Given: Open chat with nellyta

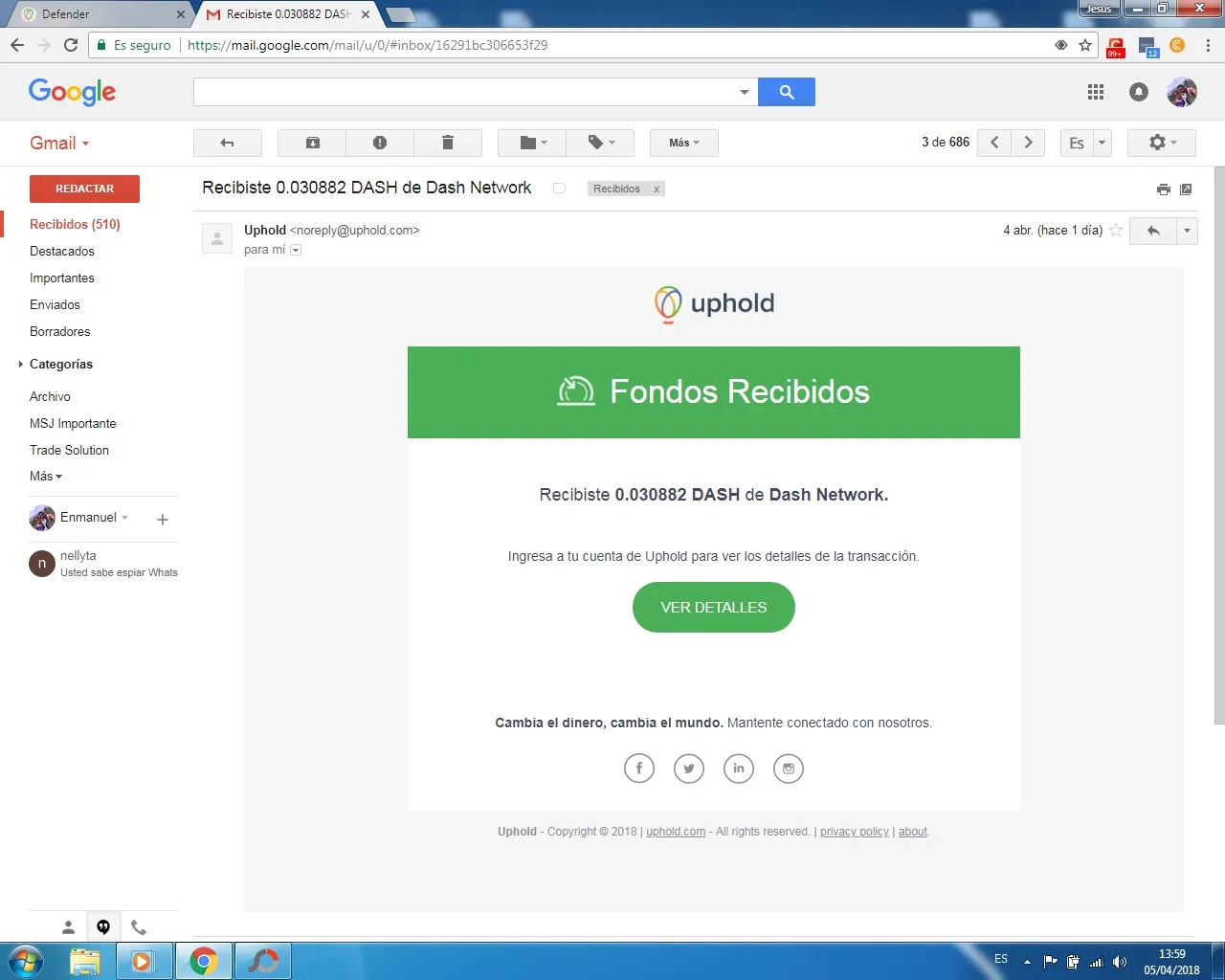Looking at the screenshot, I should [x=103, y=564].
